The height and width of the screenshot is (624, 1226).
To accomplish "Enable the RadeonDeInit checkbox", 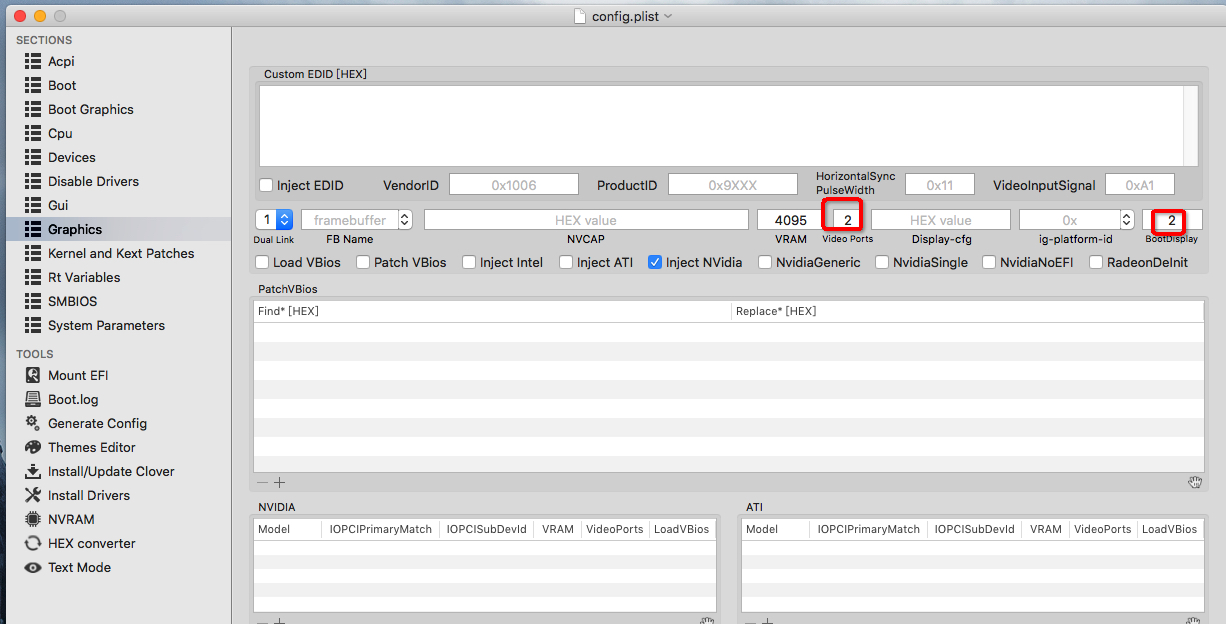I will [x=1096, y=262].
